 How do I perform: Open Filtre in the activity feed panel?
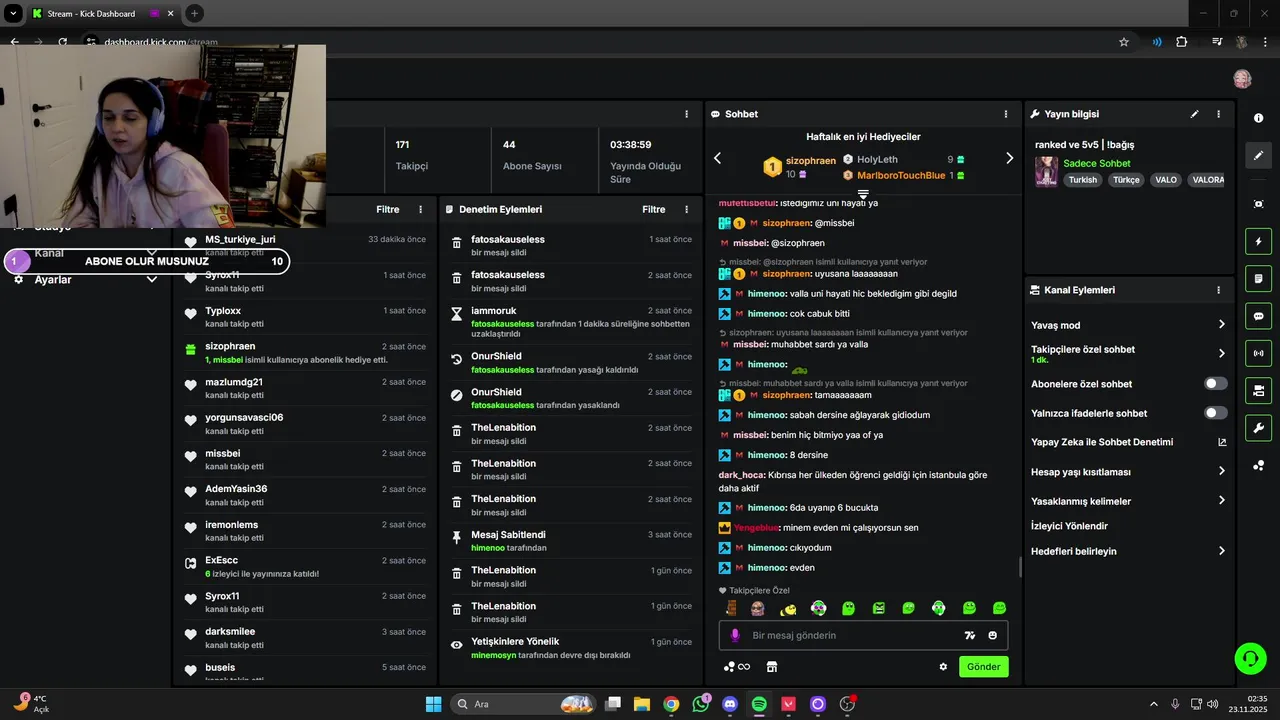click(388, 209)
